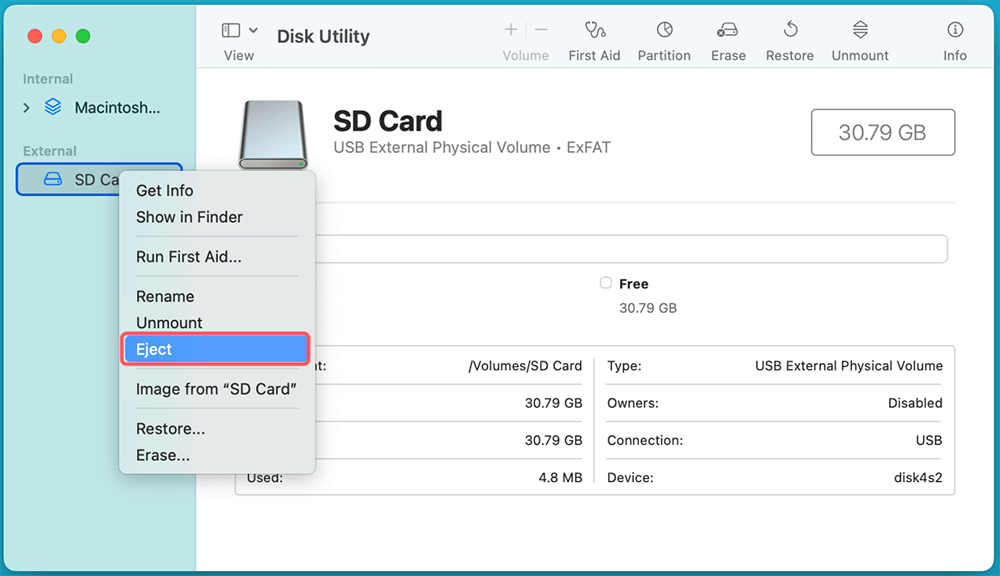This screenshot has height=576, width=1000.
Task: Click Run First Aid… menu option
Action: pos(188,257)
